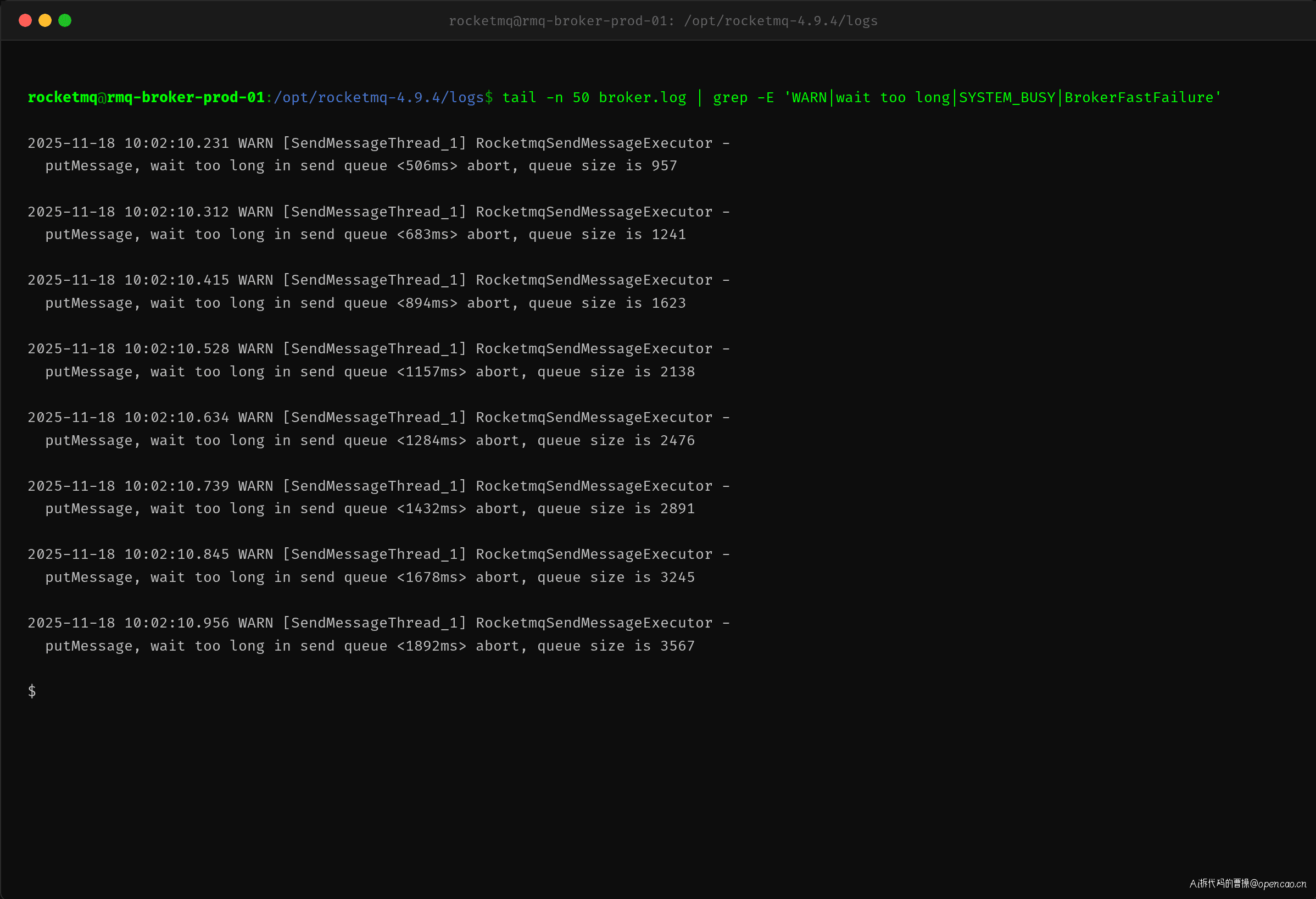This screenshot has height=899, width=1316.
Task: Click the green maximize window button
Action: [x=65, y=20]
